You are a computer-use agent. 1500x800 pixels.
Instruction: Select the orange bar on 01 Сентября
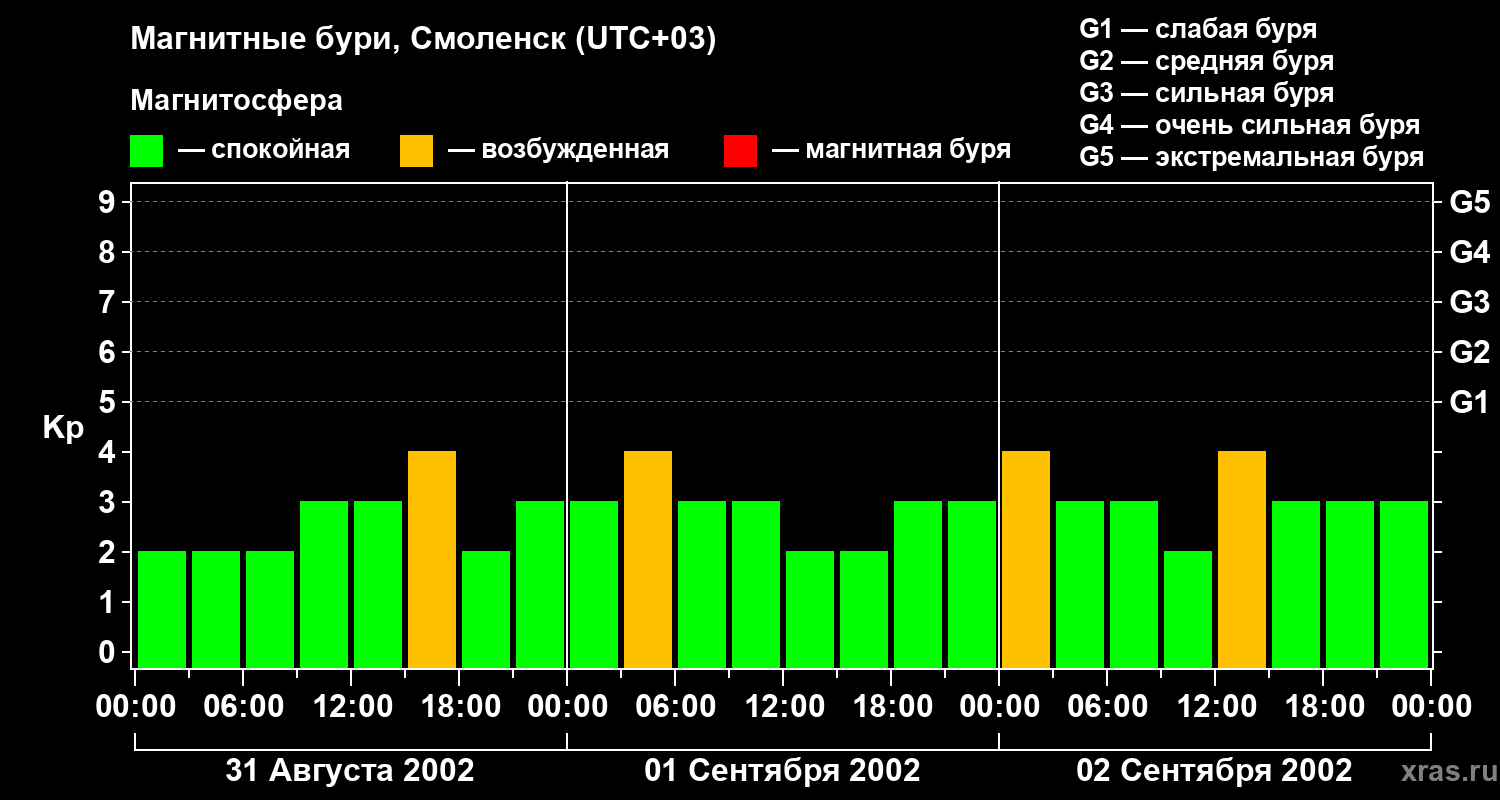tap(648, 559)
